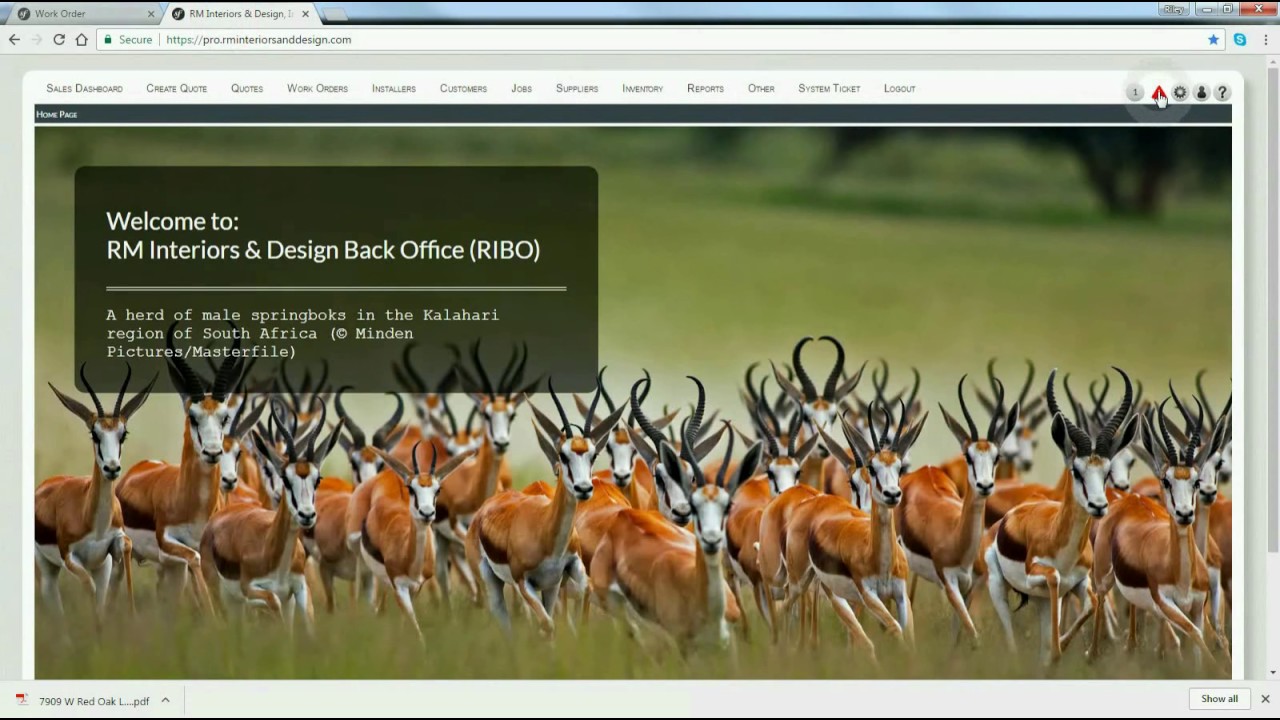Go to the Installers menu
Viewport: 1280px width, 720px height.
click(394, 89)
